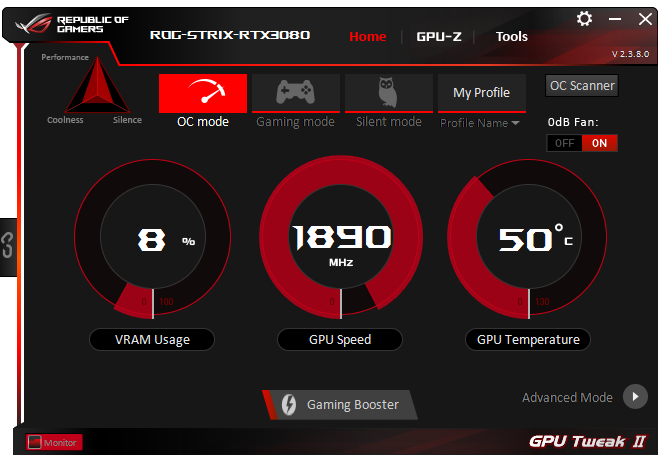Click the GPU Speed gauge dial

point(341,238)
